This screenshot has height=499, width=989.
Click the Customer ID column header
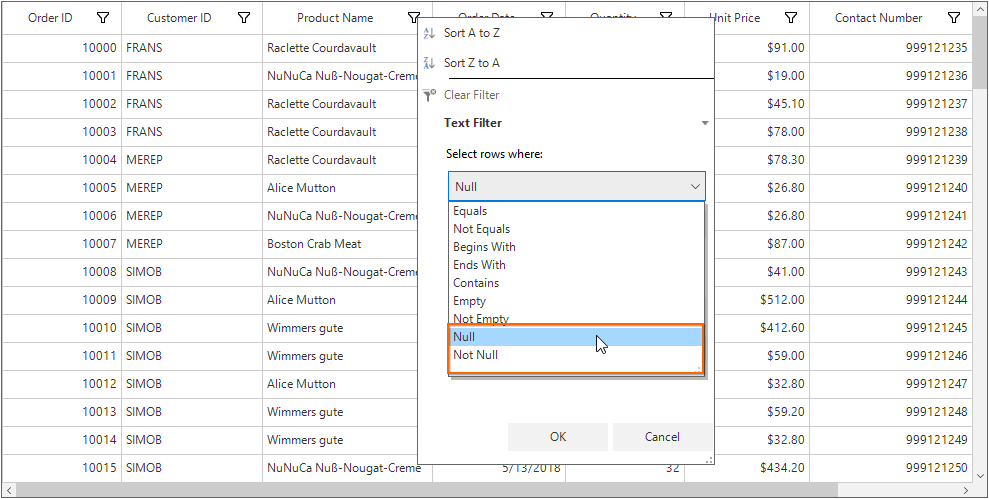(x=179, y=18)
